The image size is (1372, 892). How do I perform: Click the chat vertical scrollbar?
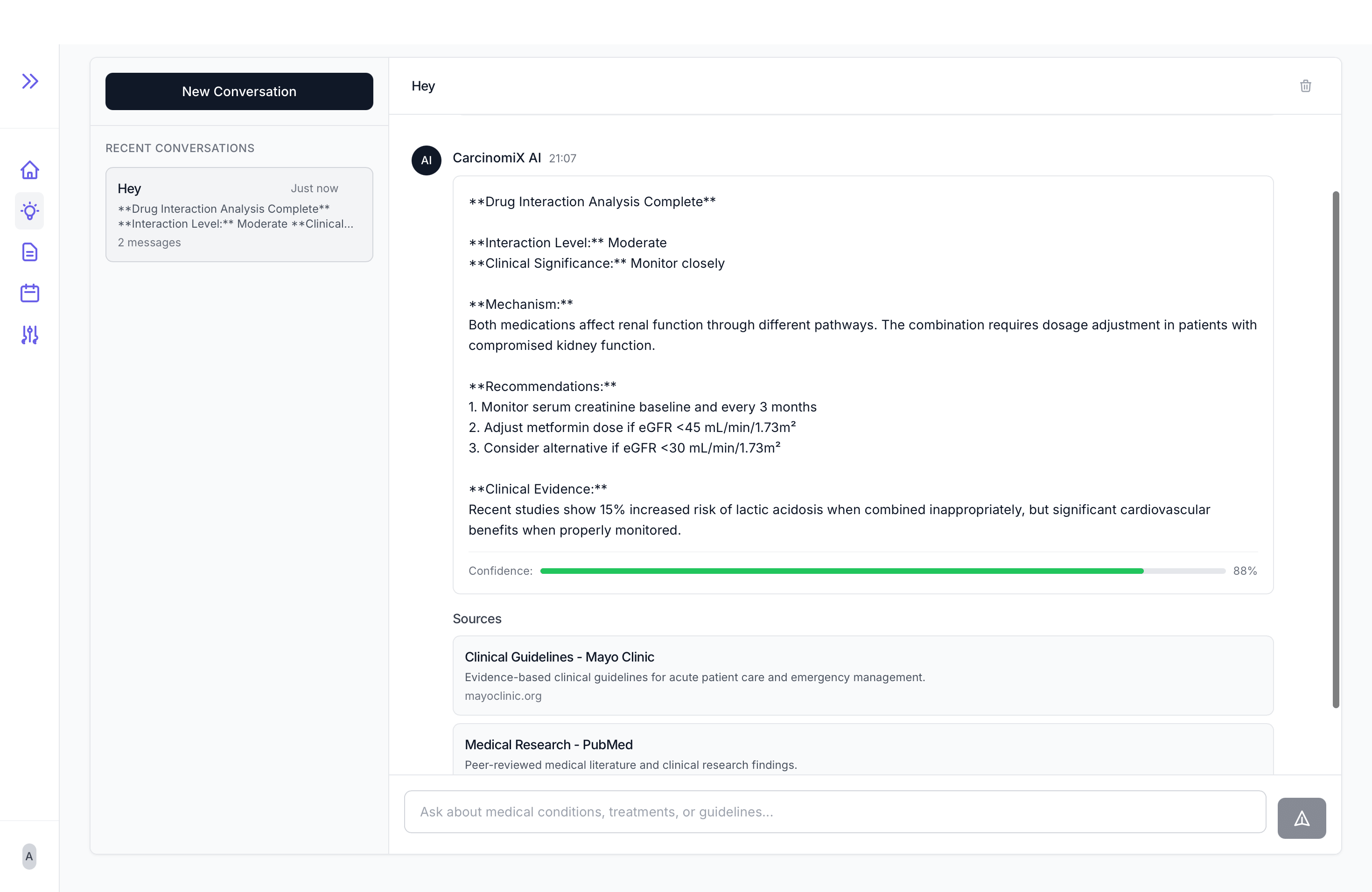click(x=1335, y=449)
